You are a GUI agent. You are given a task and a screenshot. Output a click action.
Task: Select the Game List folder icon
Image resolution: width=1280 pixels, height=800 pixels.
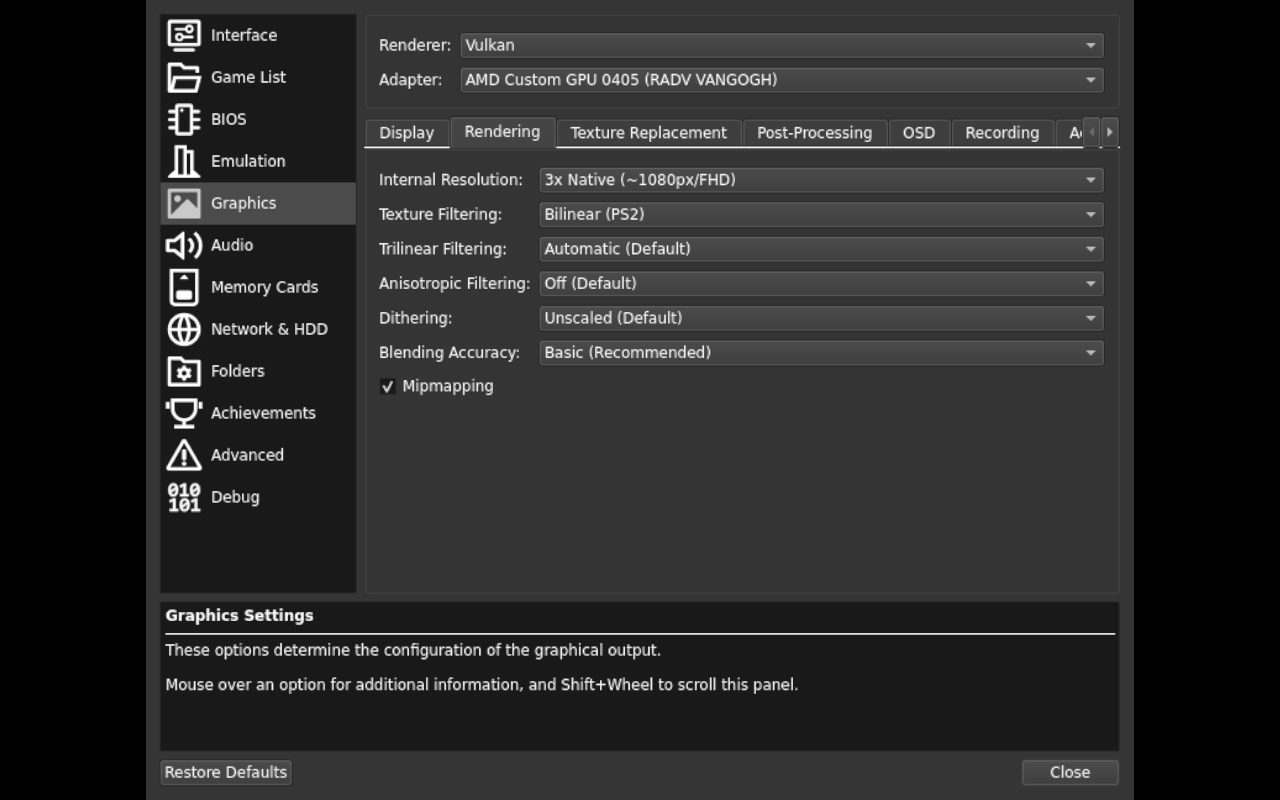point(184,77)
